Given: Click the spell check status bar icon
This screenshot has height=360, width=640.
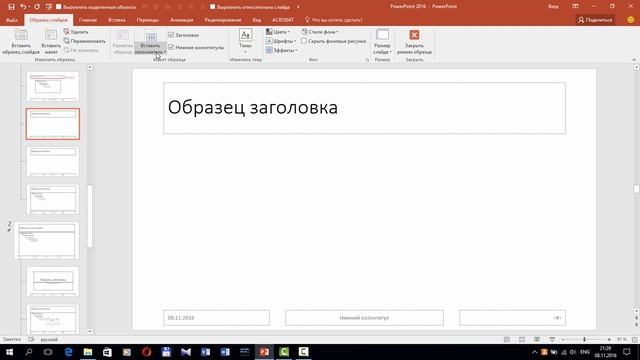Looking at the screenshot, I should pos(31,339).
